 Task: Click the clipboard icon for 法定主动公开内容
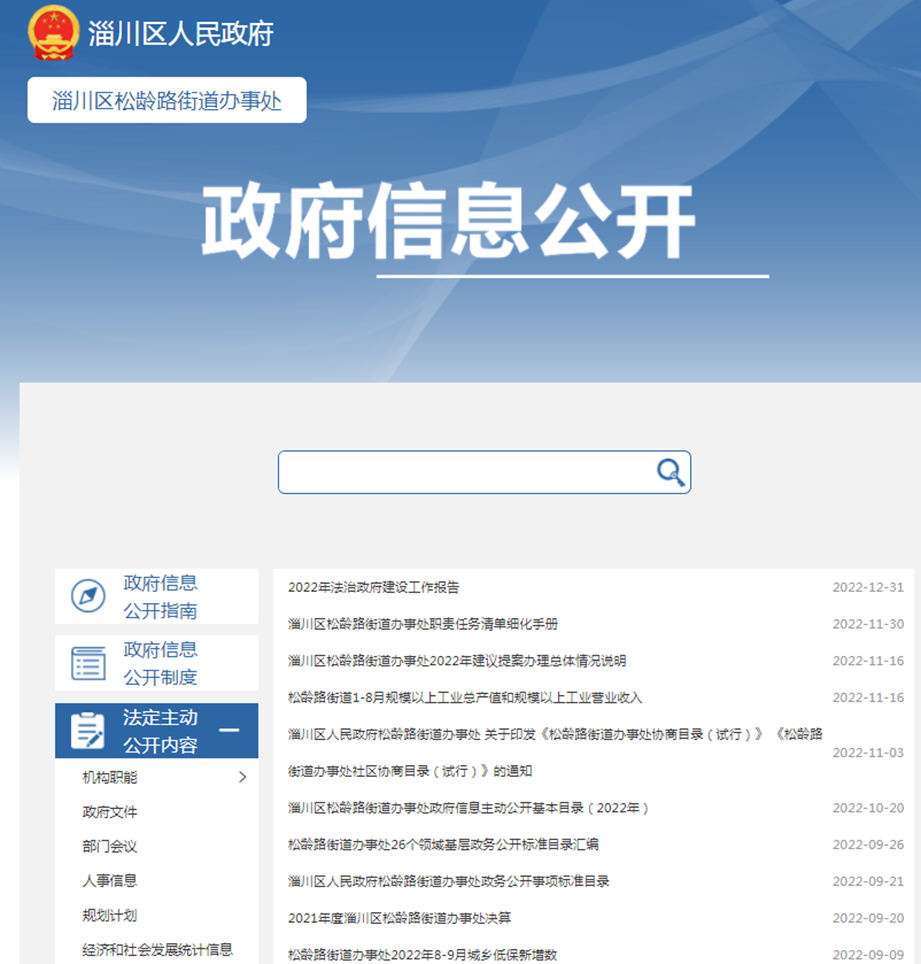pos(88,731)
